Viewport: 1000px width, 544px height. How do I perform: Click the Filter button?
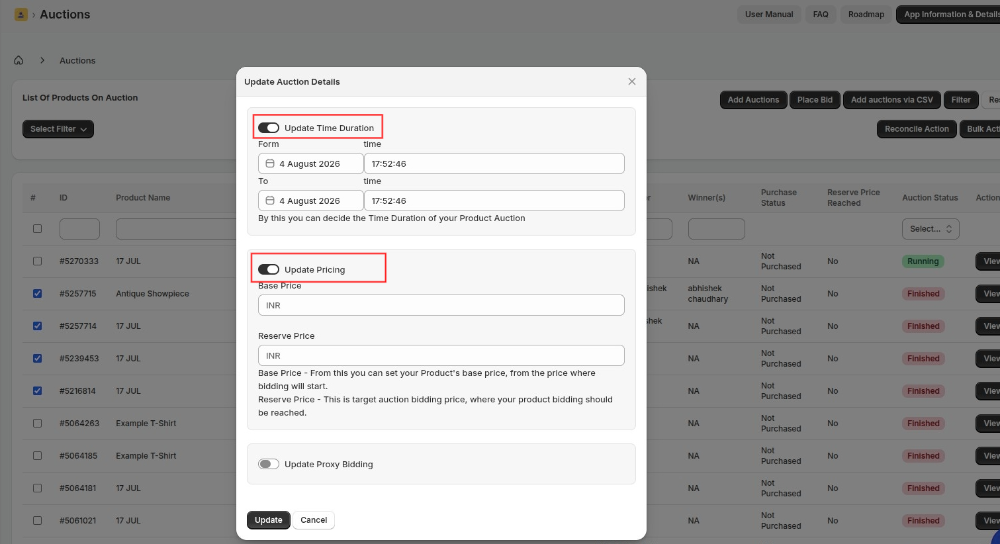(960, 99)
